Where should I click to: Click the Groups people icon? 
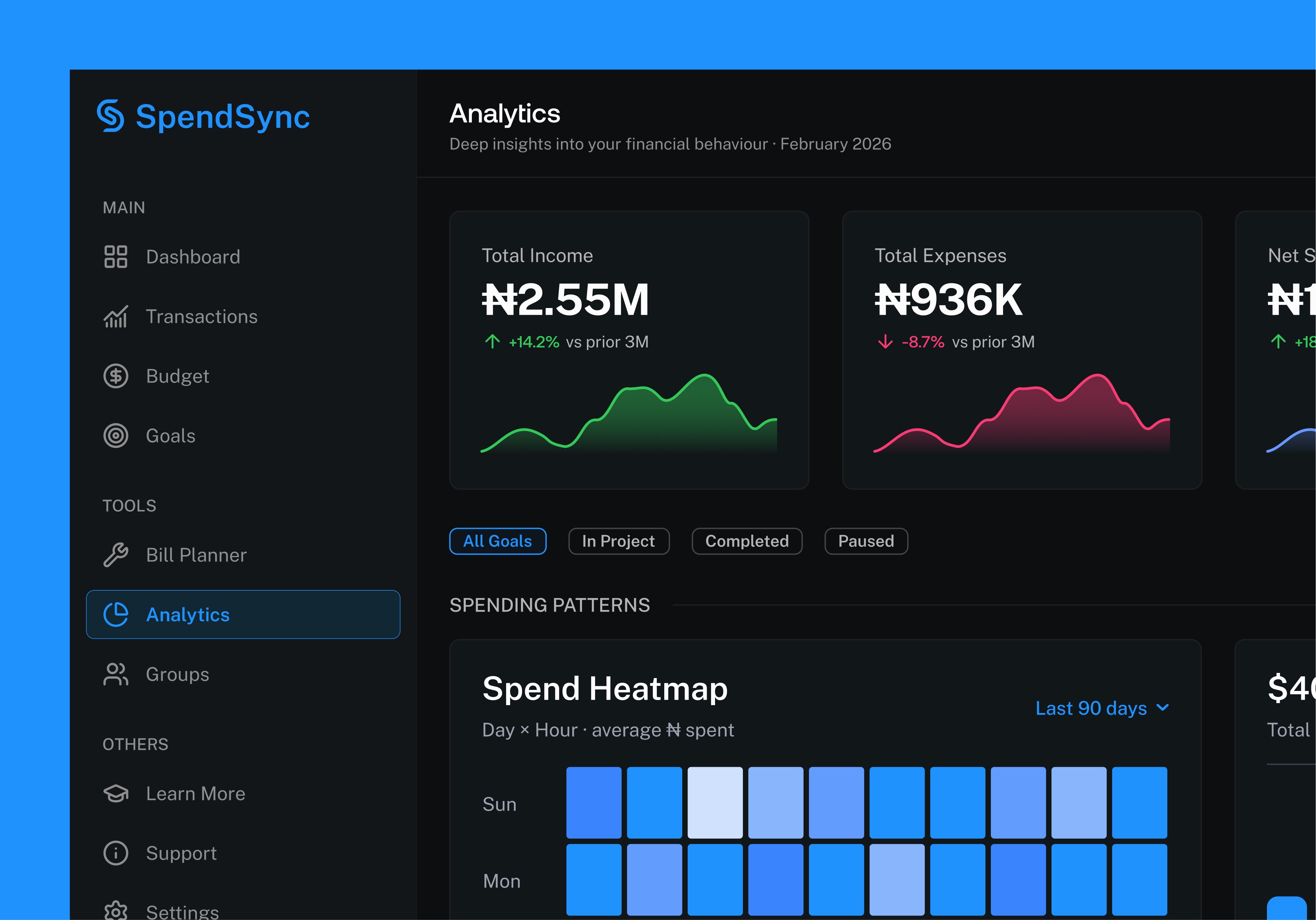coord(116,674)
